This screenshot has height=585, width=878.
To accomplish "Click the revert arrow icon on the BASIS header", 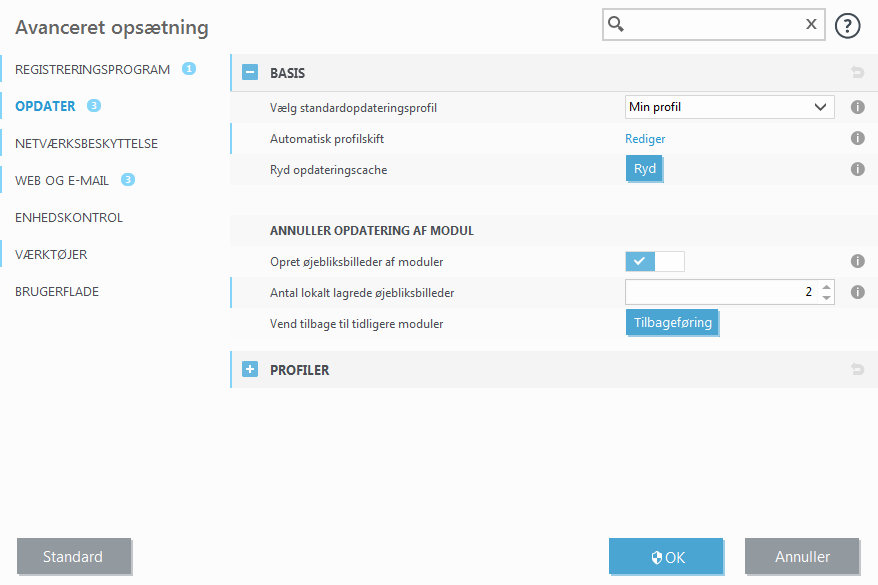I will (857, 72).
